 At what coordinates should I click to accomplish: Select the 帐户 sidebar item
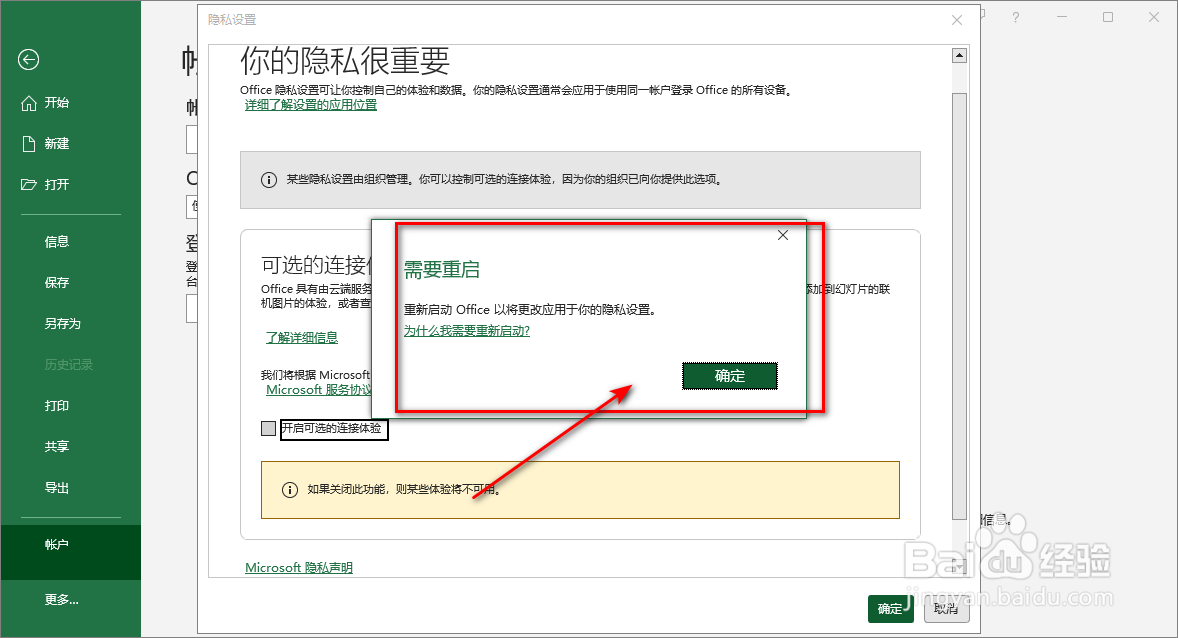coord(71,552)
